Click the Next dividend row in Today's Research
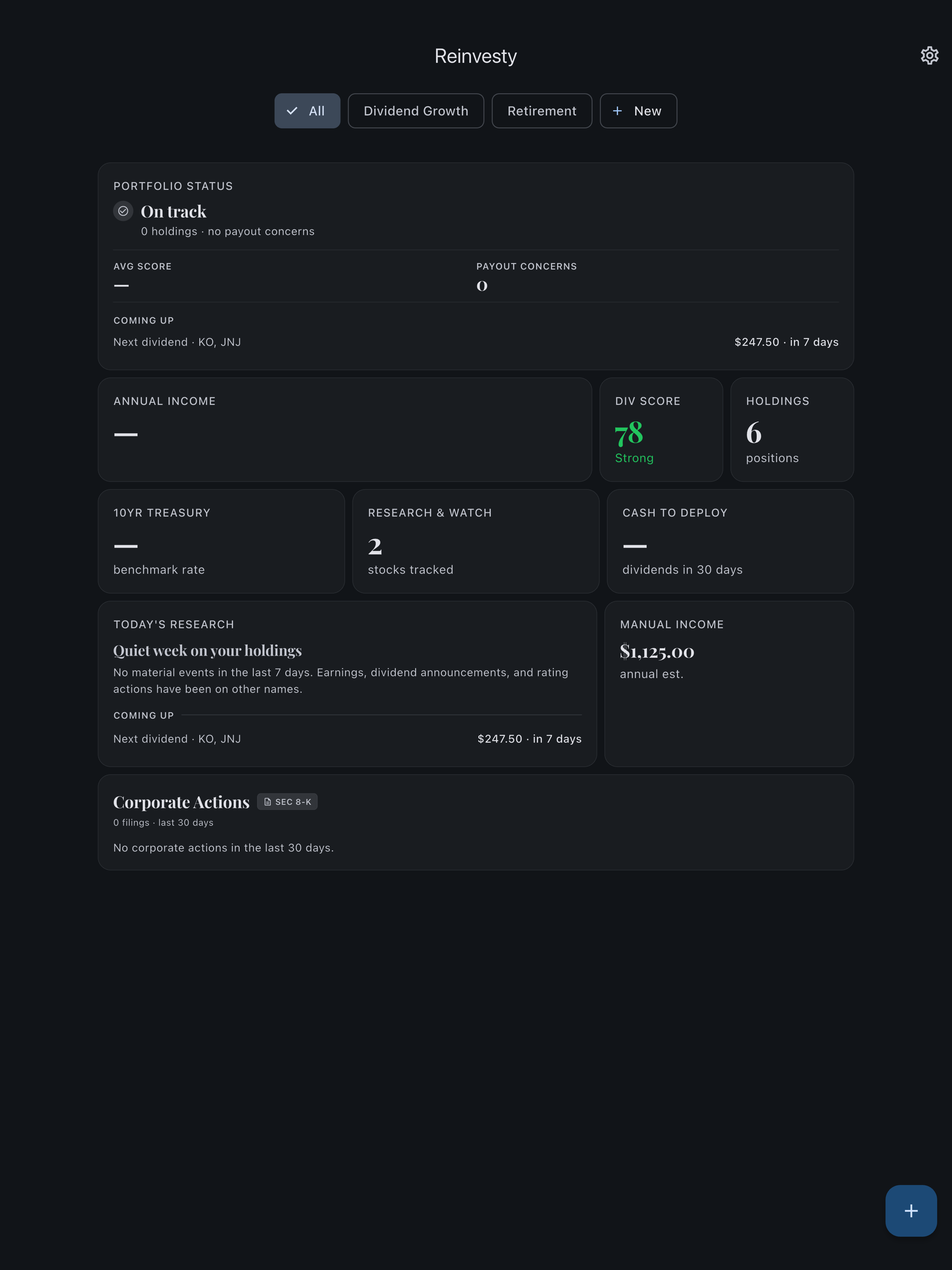The height and width of the screenshot is (1270, 952). (347, 739)
